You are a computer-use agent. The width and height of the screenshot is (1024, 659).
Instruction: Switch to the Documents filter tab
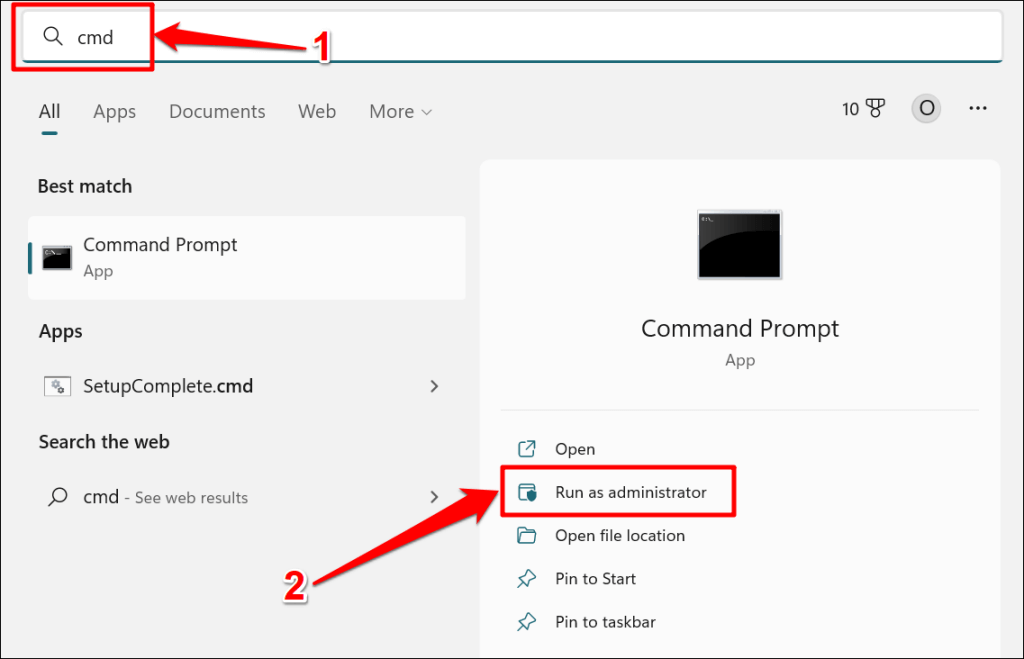point(217,112)
